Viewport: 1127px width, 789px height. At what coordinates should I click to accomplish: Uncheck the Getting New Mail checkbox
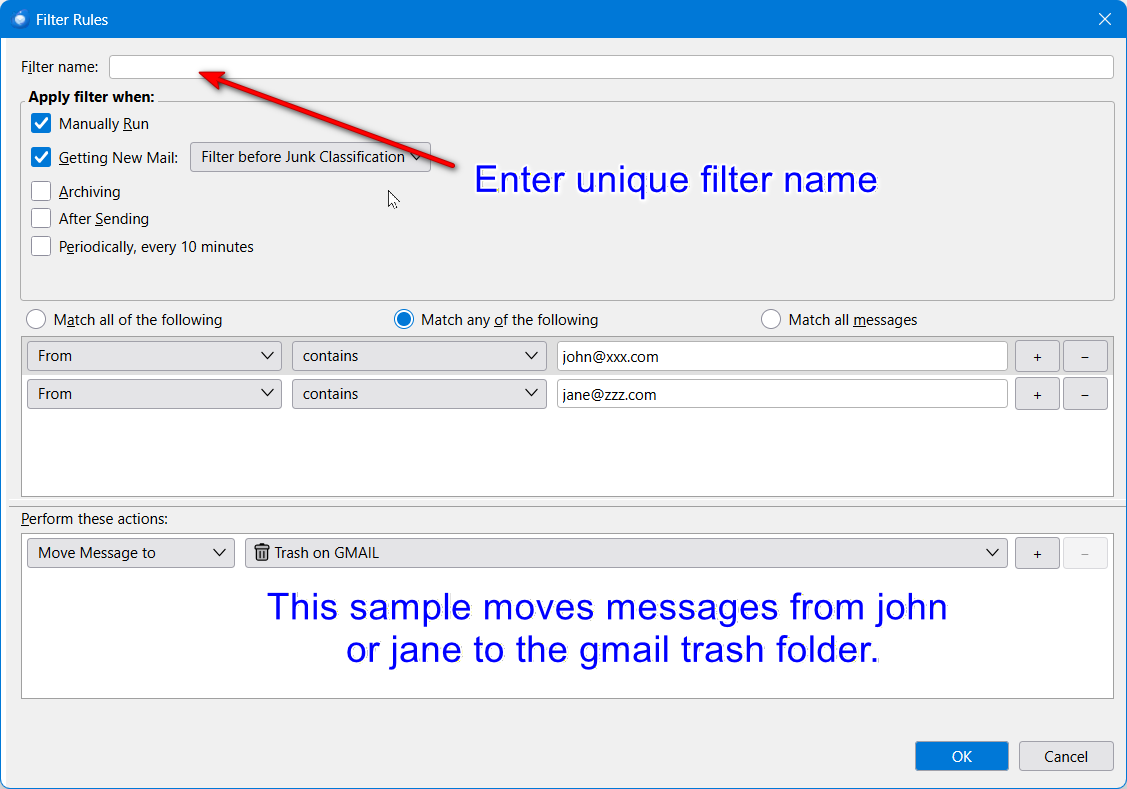tap(41, 157)
